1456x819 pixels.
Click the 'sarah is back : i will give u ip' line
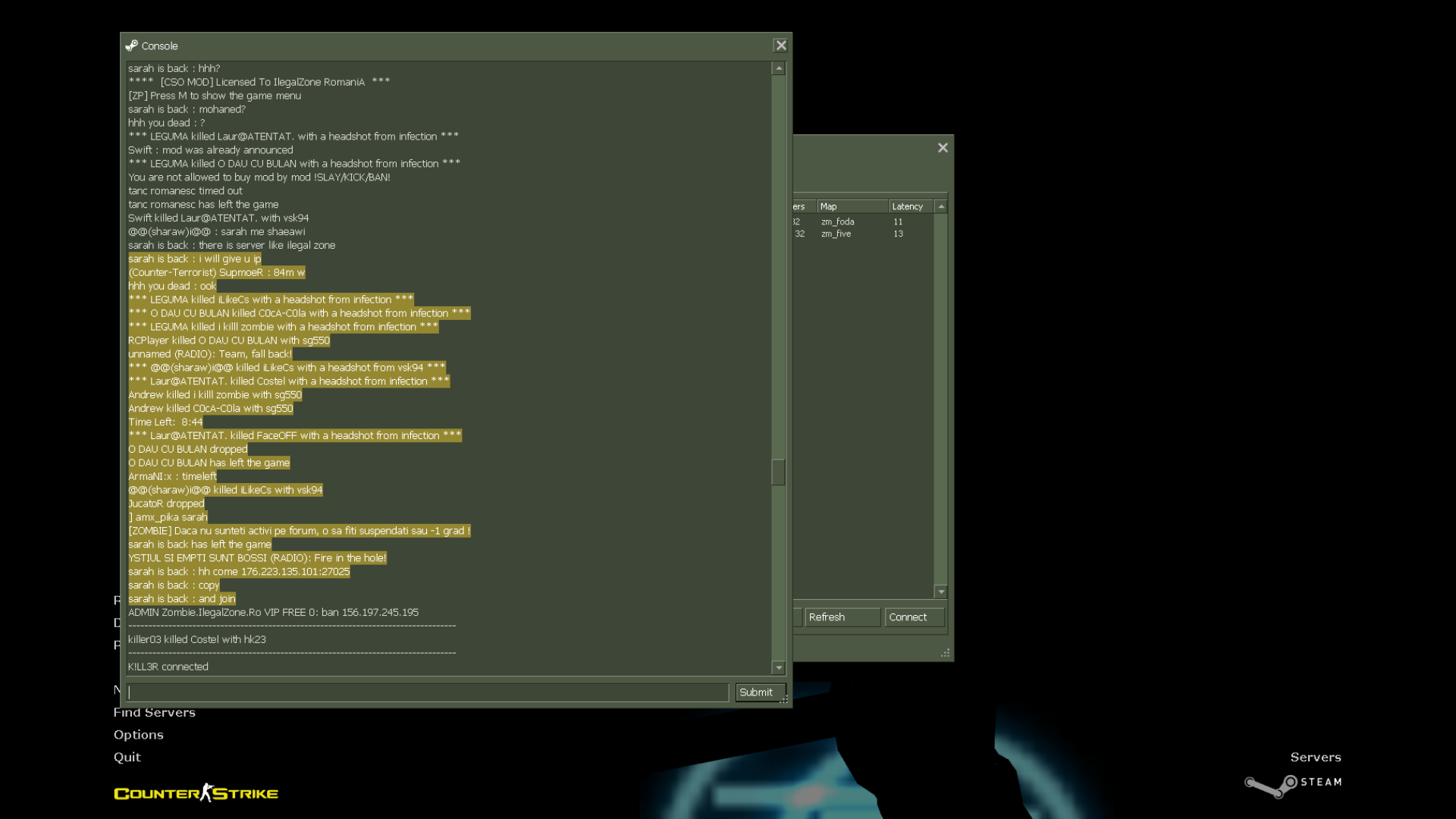pos(194,259)
